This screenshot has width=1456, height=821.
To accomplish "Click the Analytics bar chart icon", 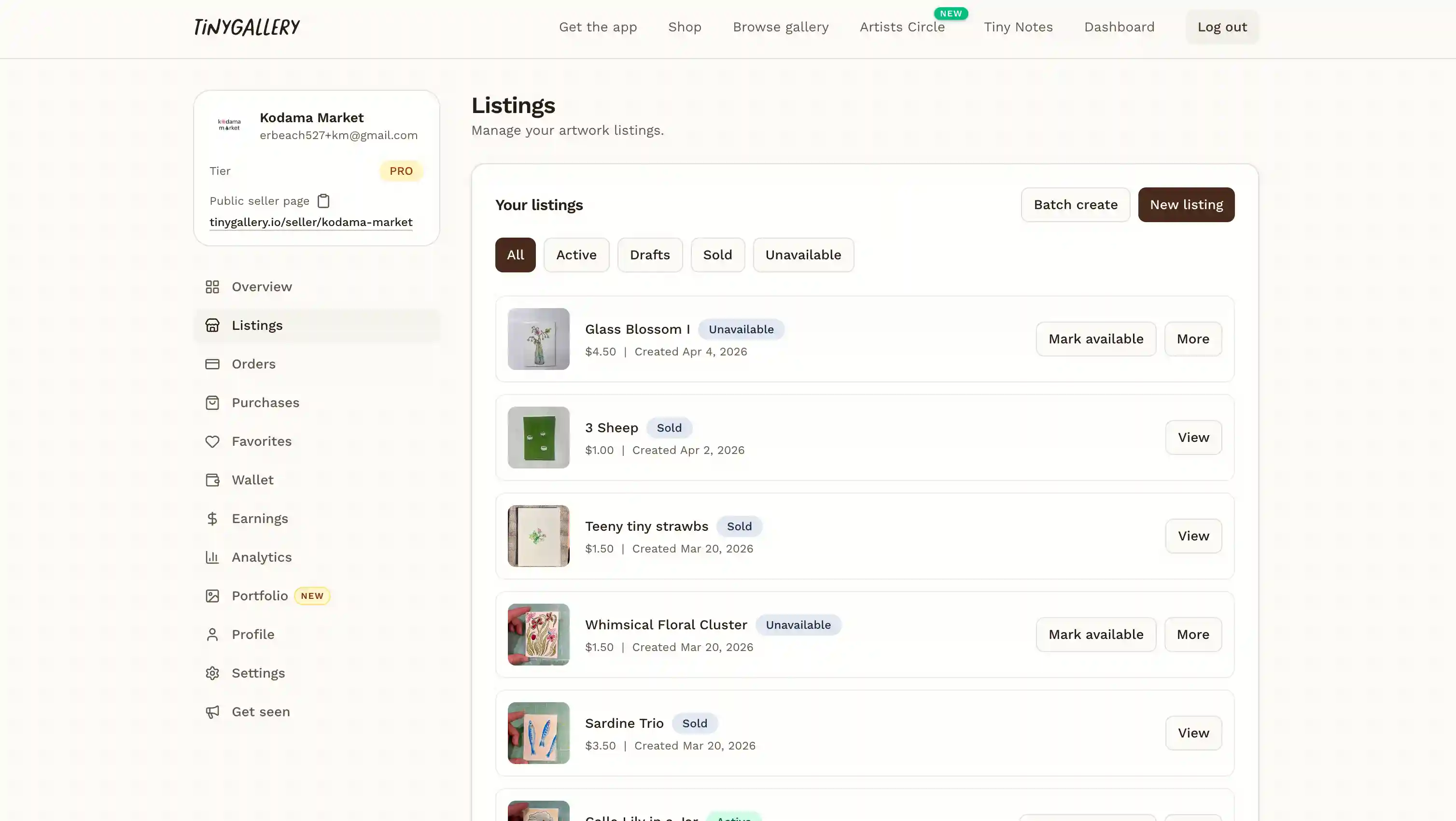I will click(x=212, y=557).
